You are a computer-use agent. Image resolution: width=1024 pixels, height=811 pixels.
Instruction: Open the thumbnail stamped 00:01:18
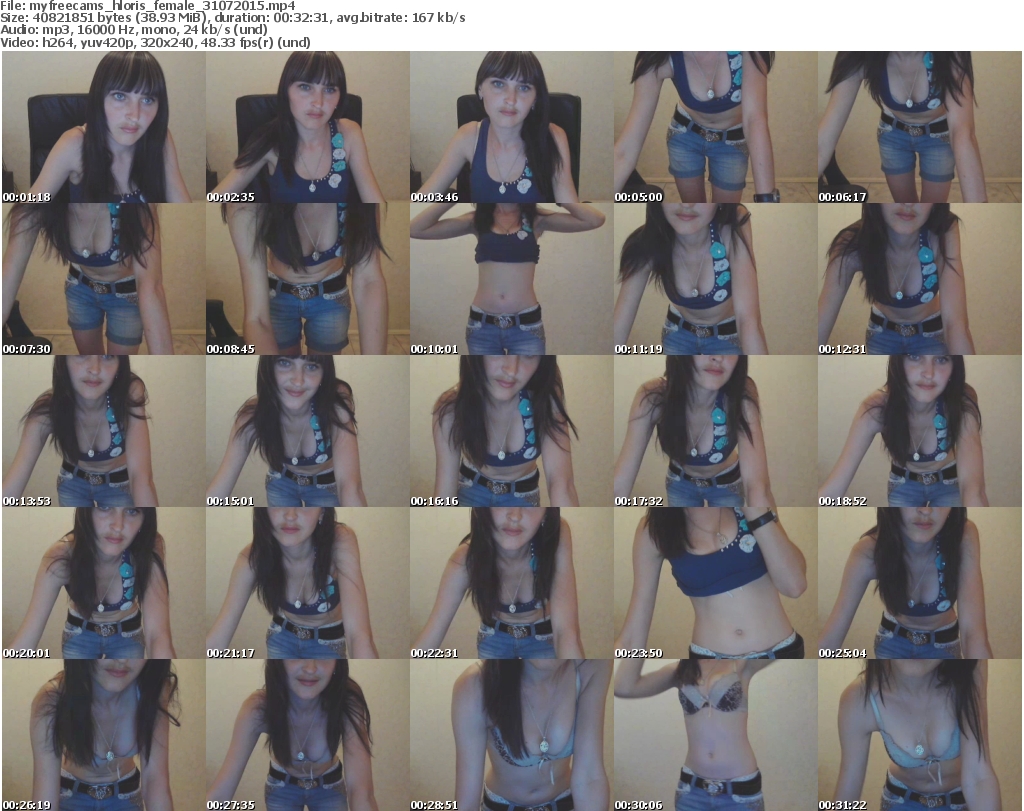coord(104,127)
